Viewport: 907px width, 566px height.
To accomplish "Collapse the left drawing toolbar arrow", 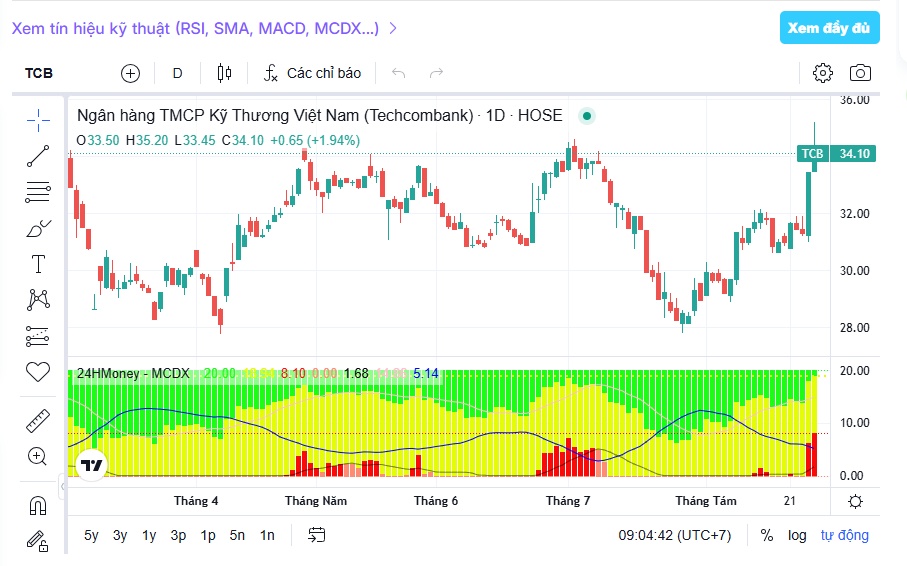I will 62,486.
